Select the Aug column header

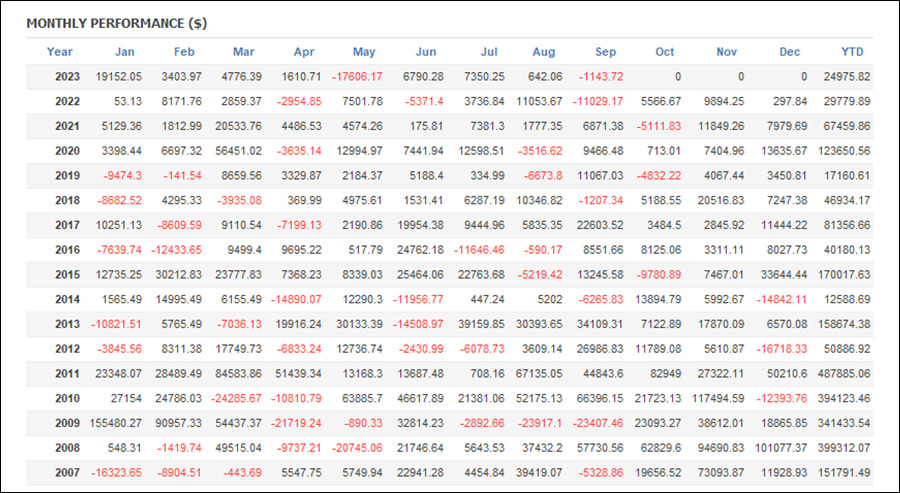click(544, 52)
